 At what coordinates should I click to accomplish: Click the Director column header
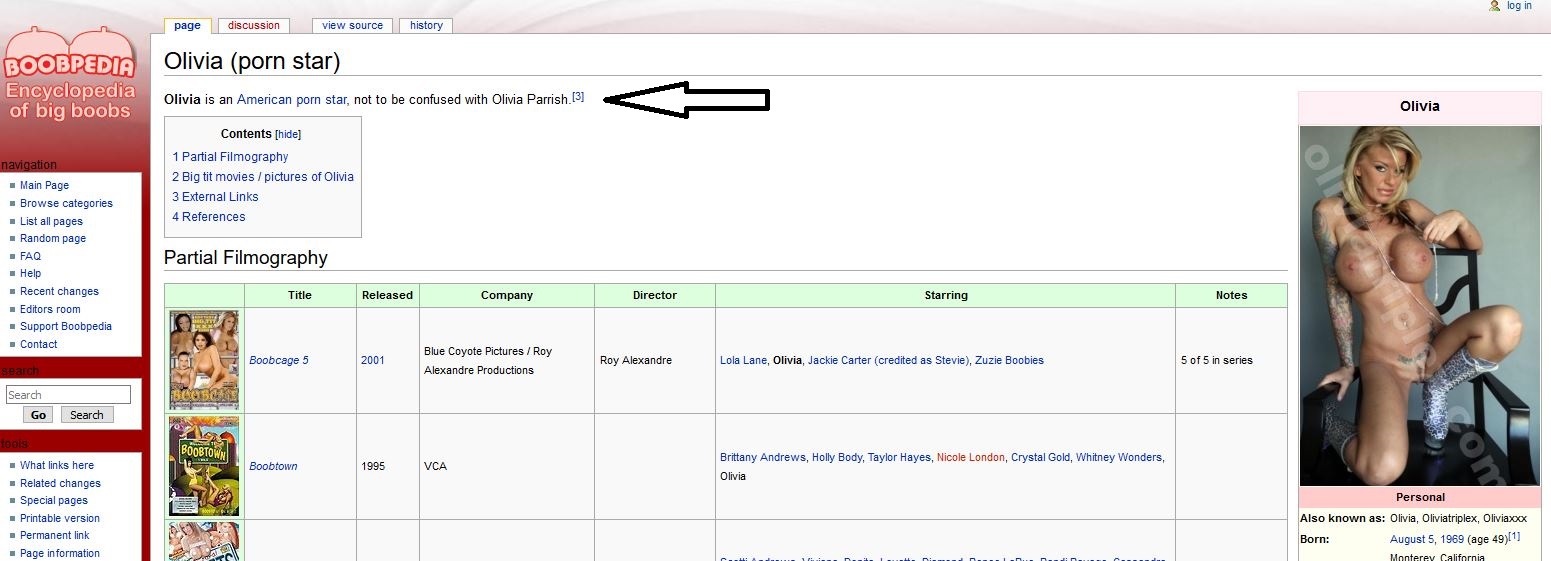(x=655, y=295)
